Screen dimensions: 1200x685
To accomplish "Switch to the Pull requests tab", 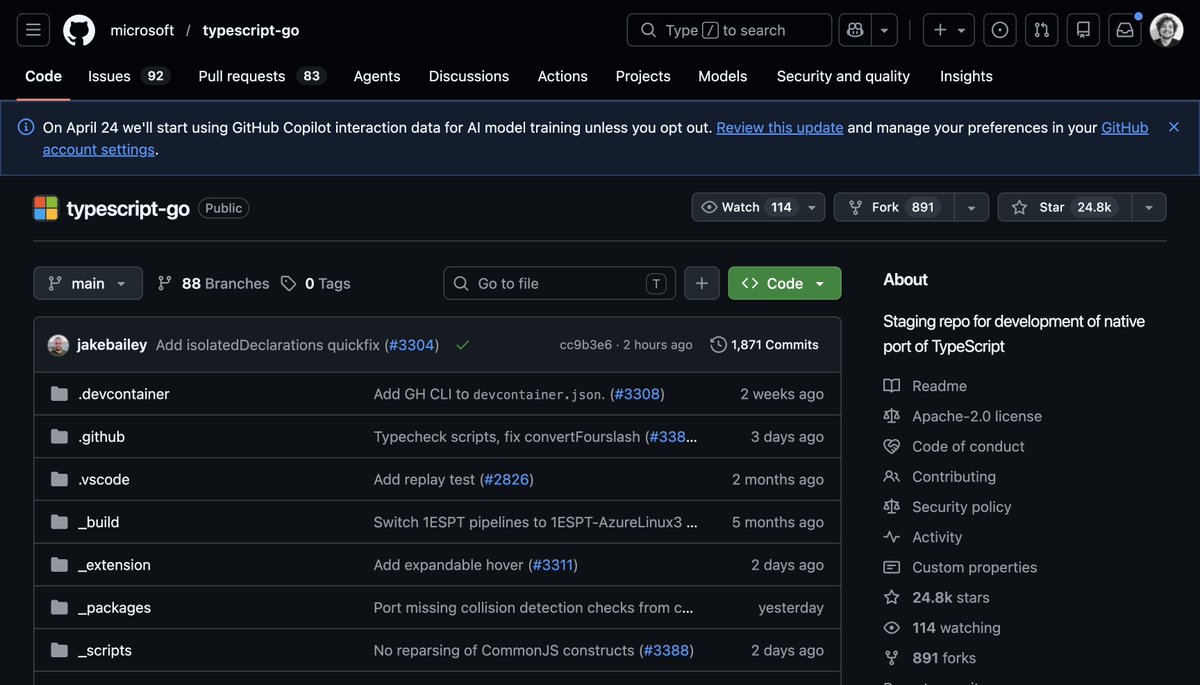I will tap(262, 76).
